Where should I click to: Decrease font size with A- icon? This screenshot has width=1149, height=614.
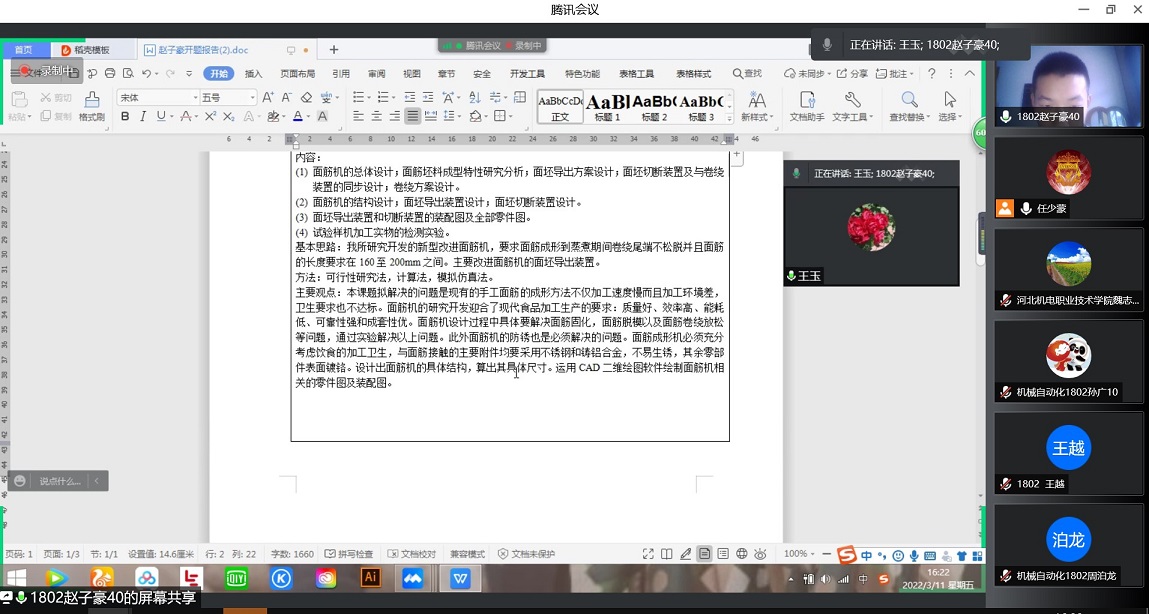(x=287, y=97)
